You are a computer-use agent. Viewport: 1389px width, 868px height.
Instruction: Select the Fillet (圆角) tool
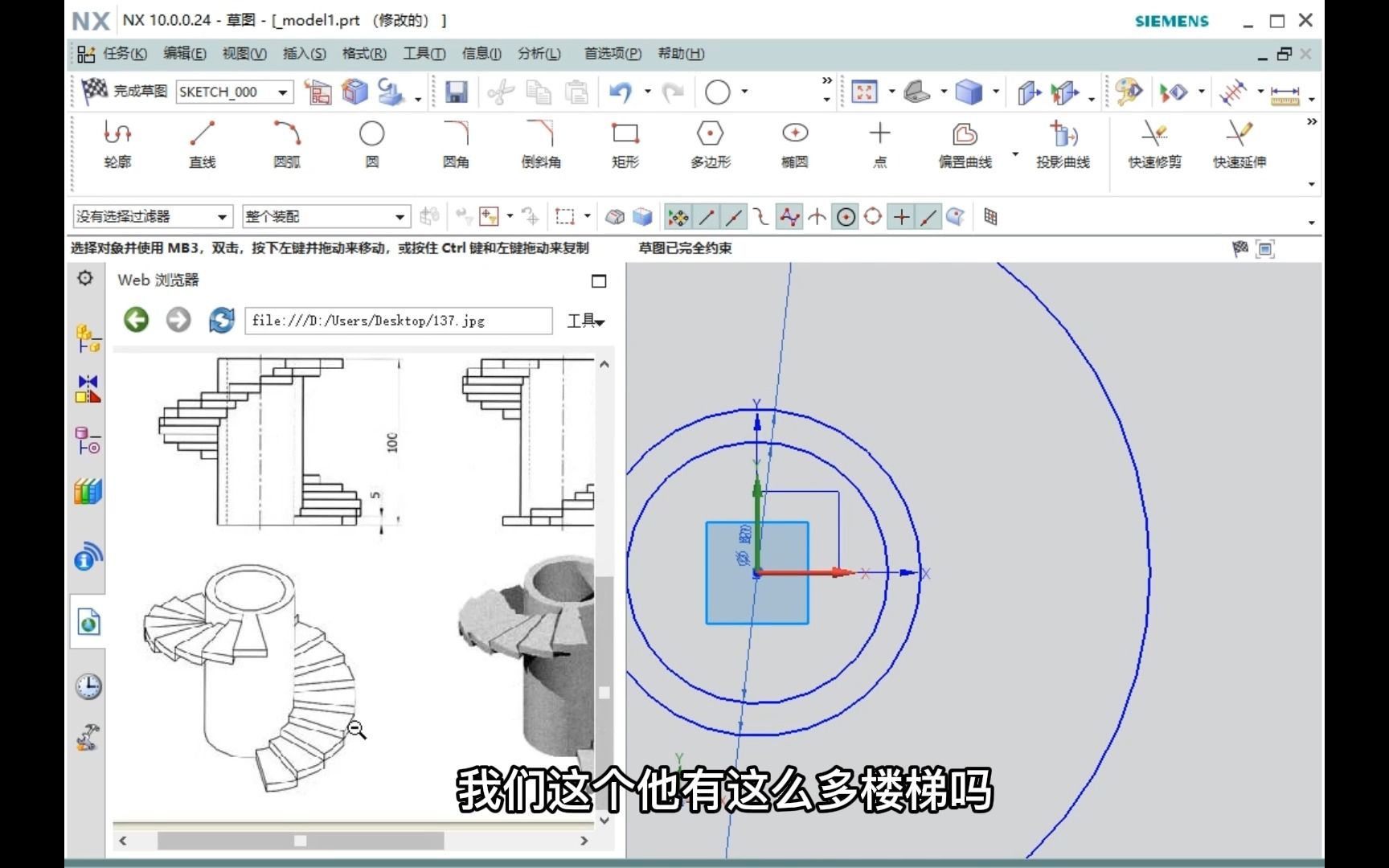click(x=456, y=145)
